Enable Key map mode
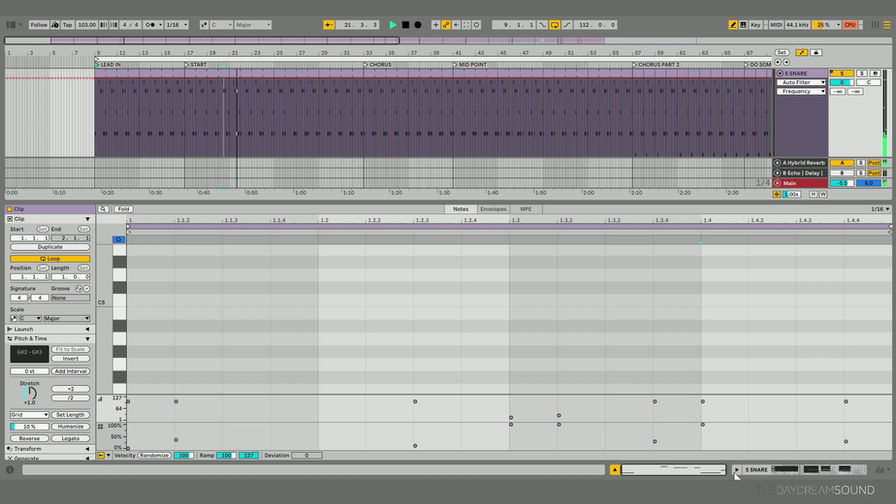 [x=755, y=25]
